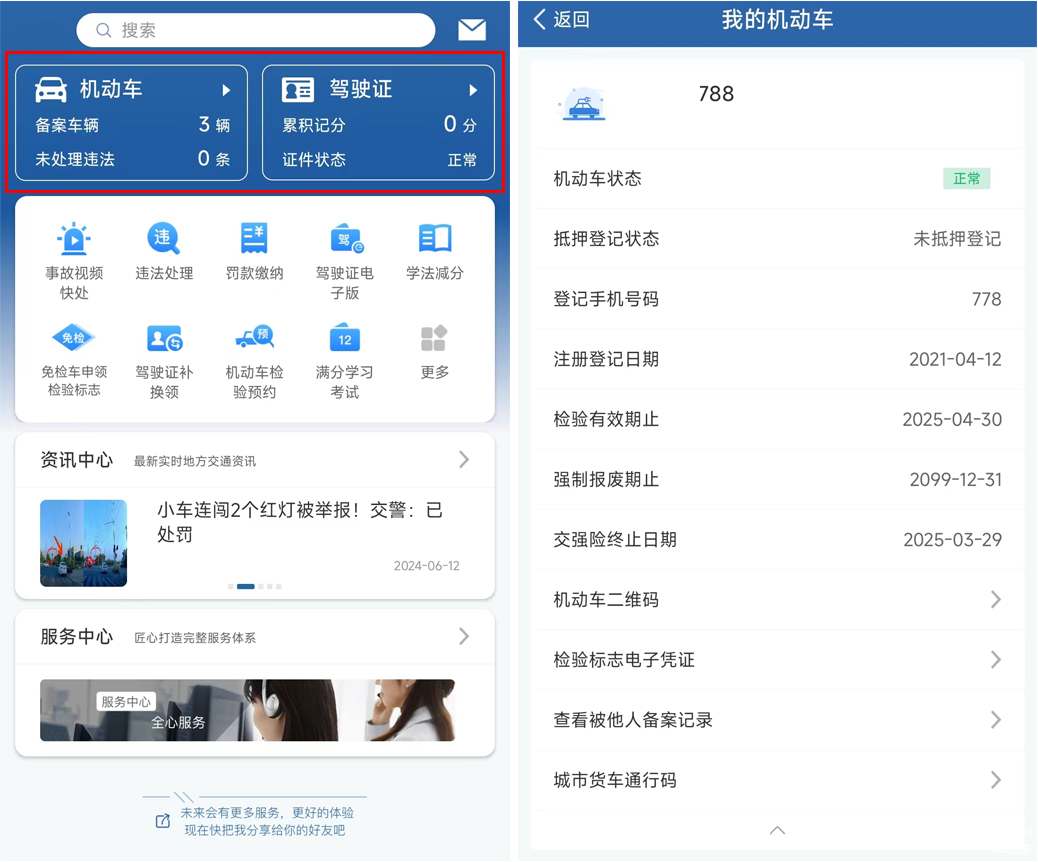Open 免检车申领检验标志 icon
The height and width of the screenshot is (862, 1038).
coord(74,338)
